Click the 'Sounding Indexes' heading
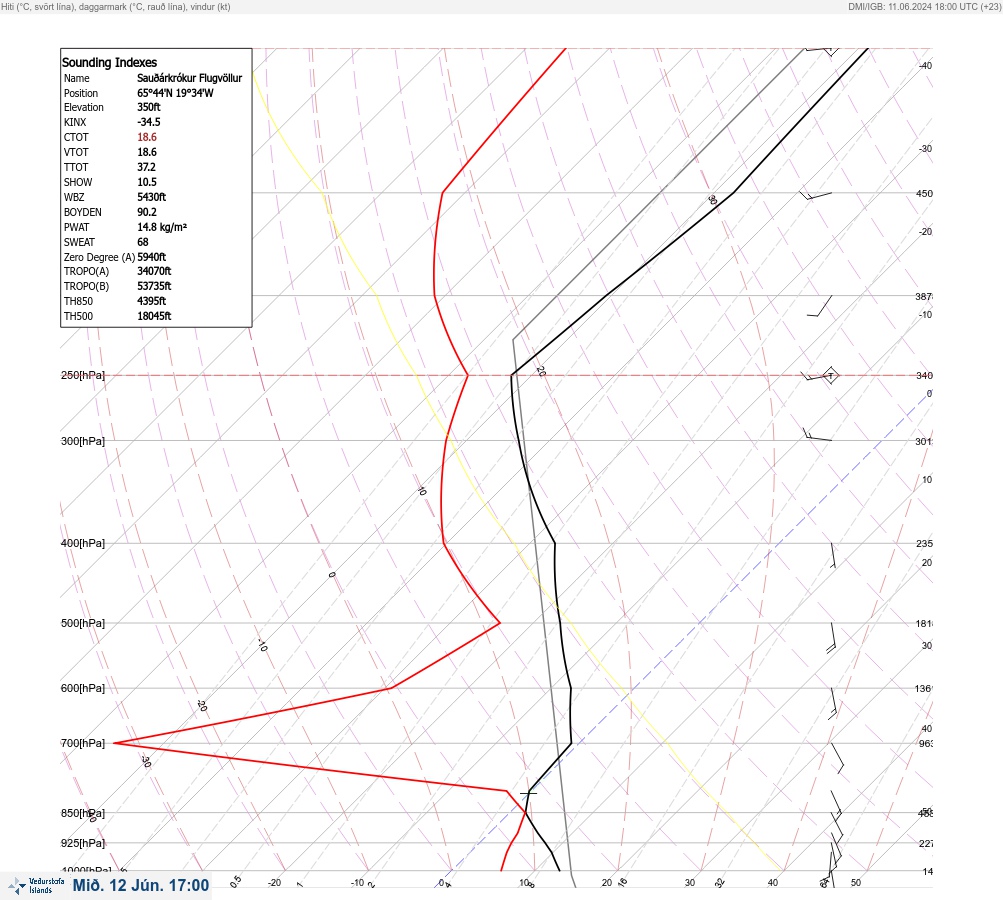This screenshot has height=900, width=1003. 109,63
